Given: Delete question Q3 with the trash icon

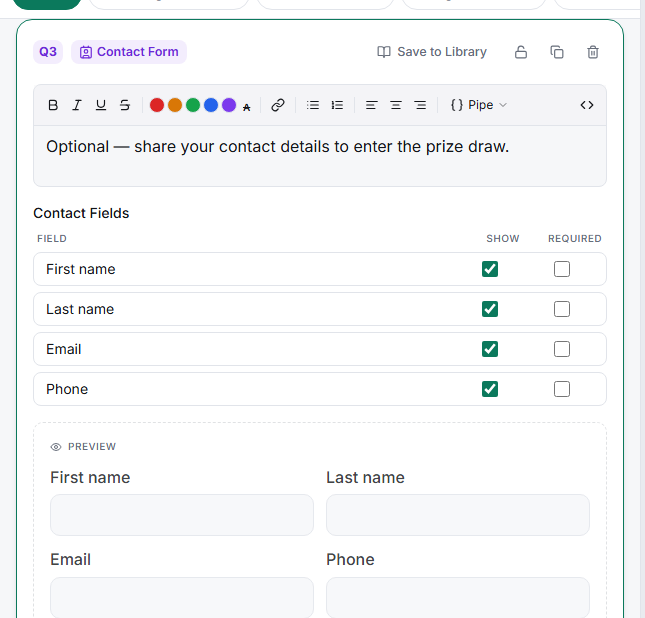Looking at the screenshot, I should (593, 52).
